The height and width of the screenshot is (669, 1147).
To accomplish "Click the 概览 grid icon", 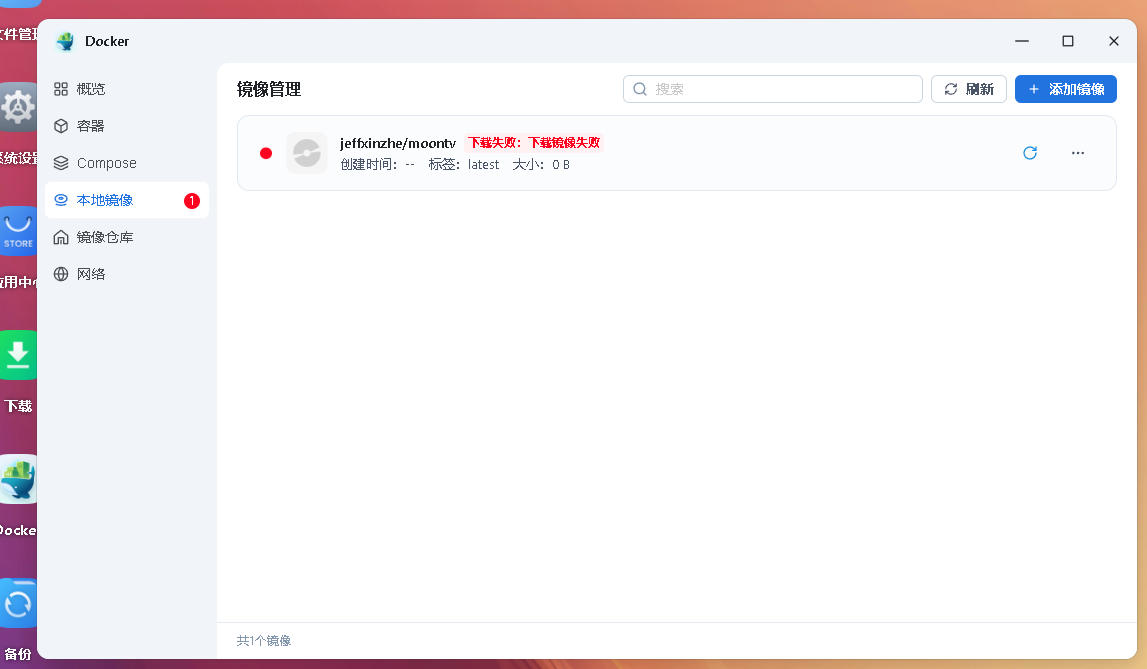I will point(61,89).
